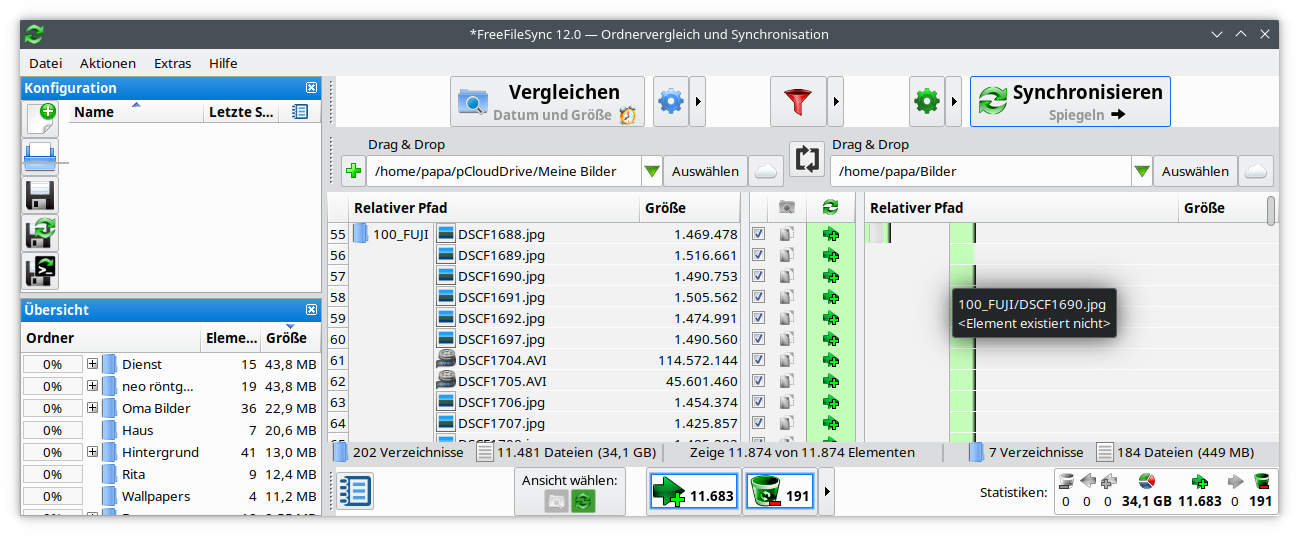Add a folder pair with green plus
Screen dimensions: 1299x536
[353, 171]
